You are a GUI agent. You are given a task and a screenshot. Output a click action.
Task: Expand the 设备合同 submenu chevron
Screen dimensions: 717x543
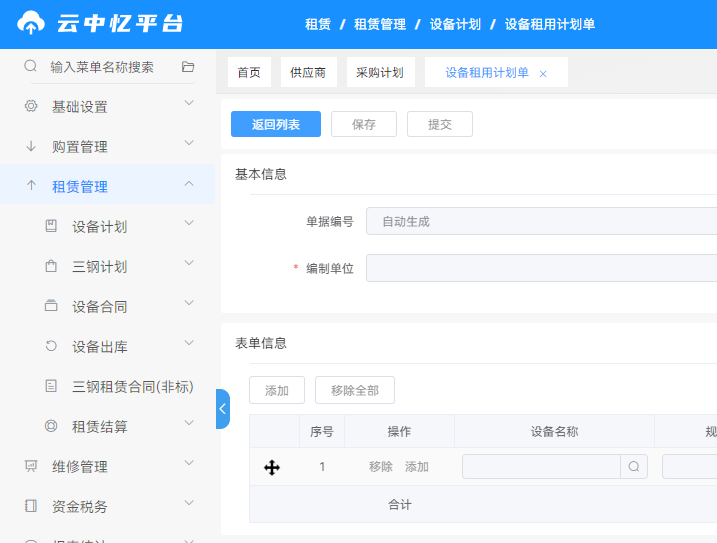(x=189, y=303)
